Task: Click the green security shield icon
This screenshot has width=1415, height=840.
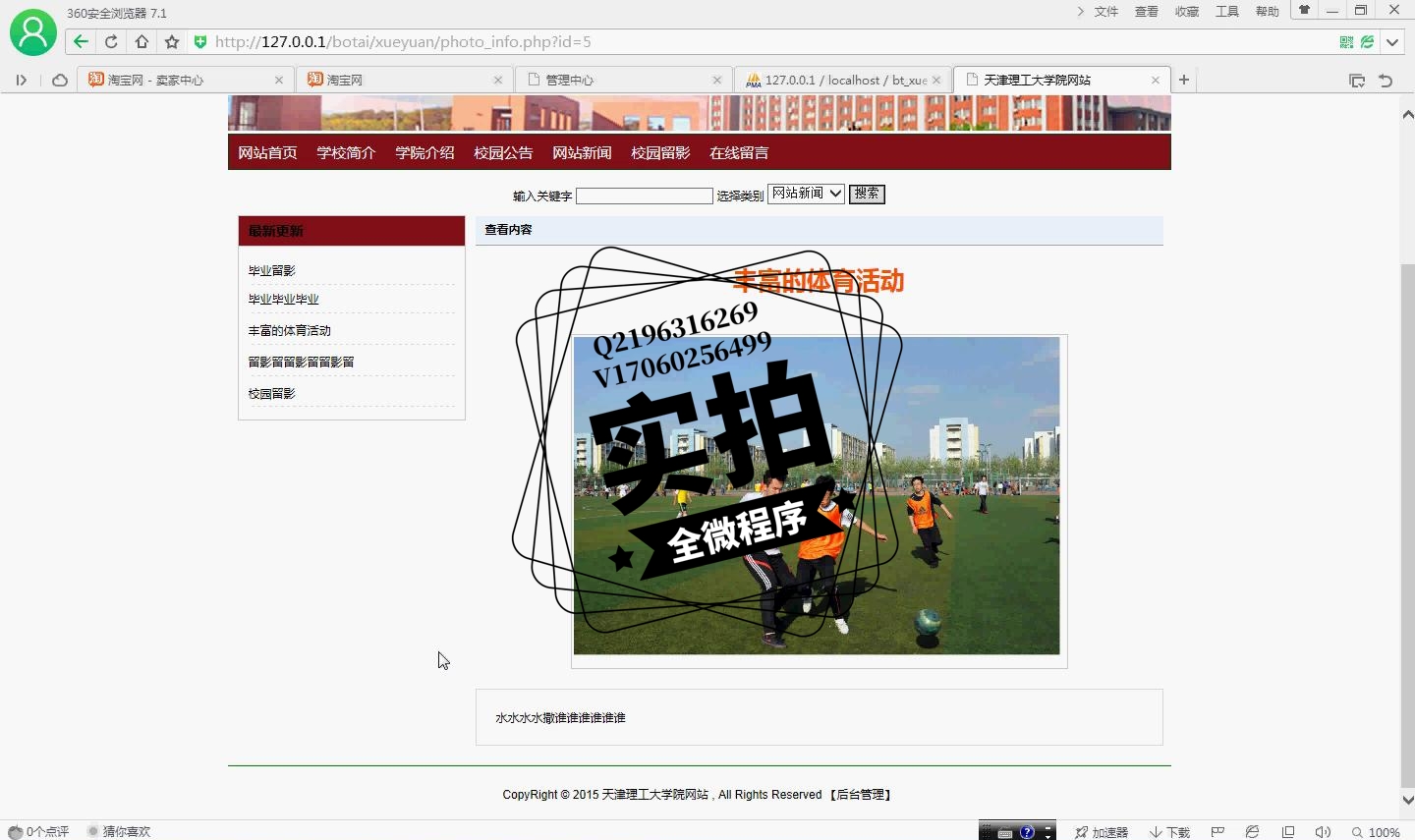Action: coord(200,42)
